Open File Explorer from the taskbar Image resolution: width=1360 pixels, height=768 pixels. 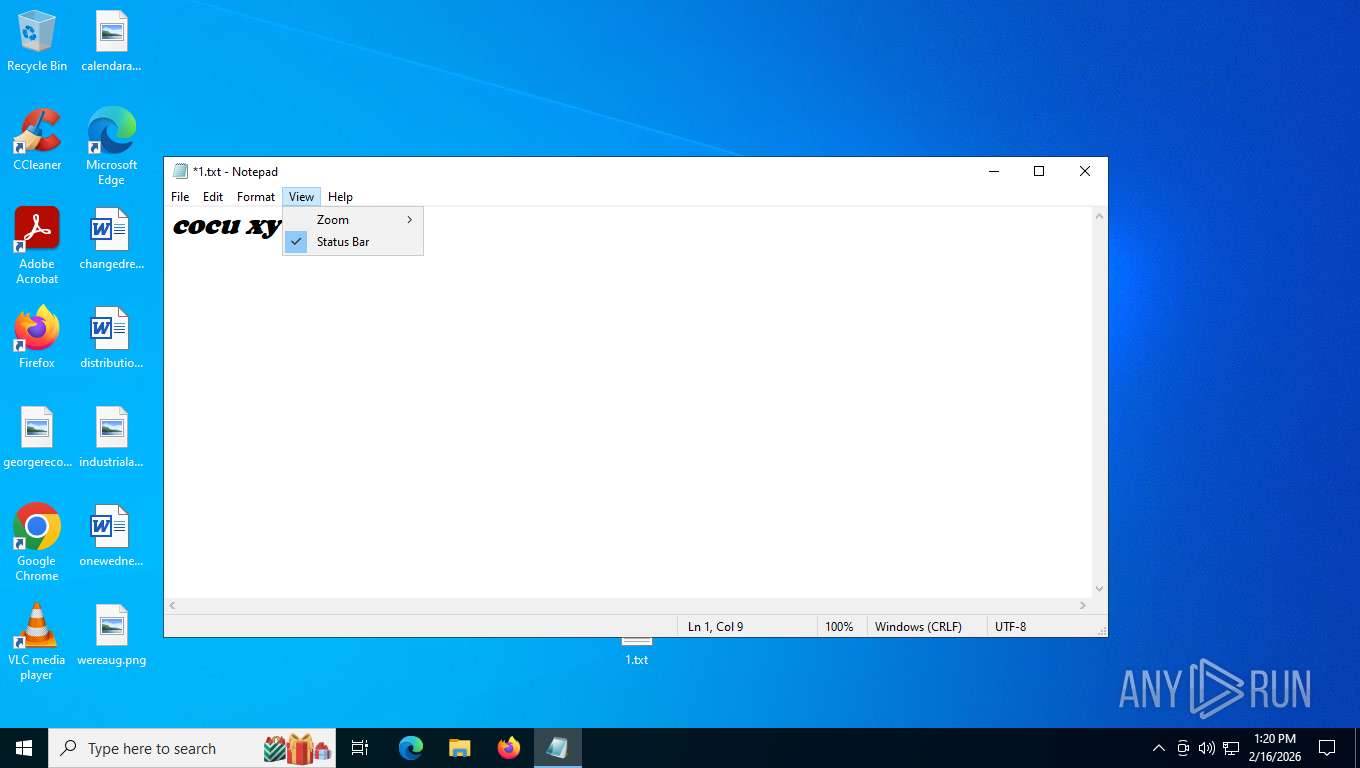tap(460, 748)
